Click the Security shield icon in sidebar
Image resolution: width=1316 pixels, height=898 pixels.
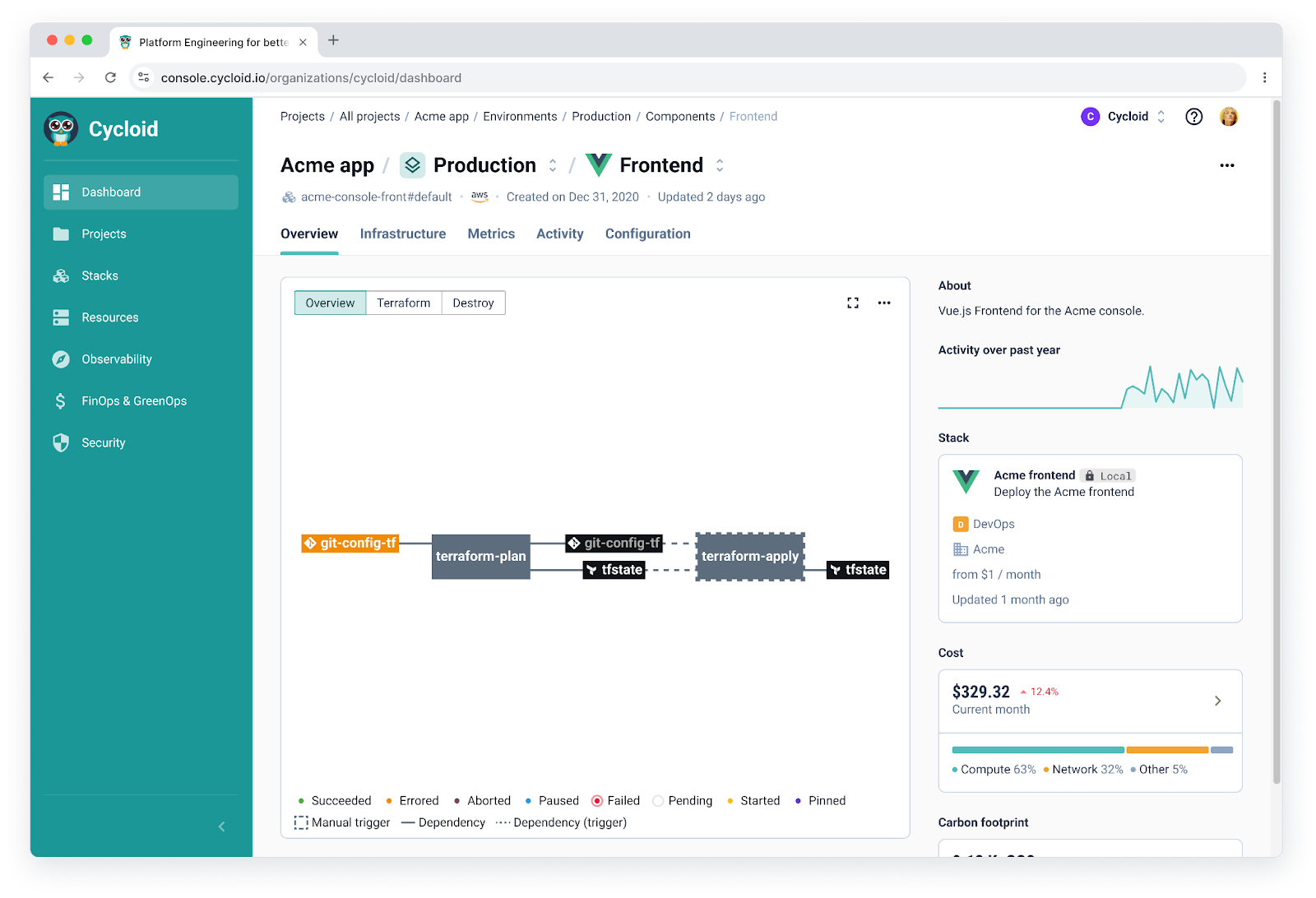point(61,442)
